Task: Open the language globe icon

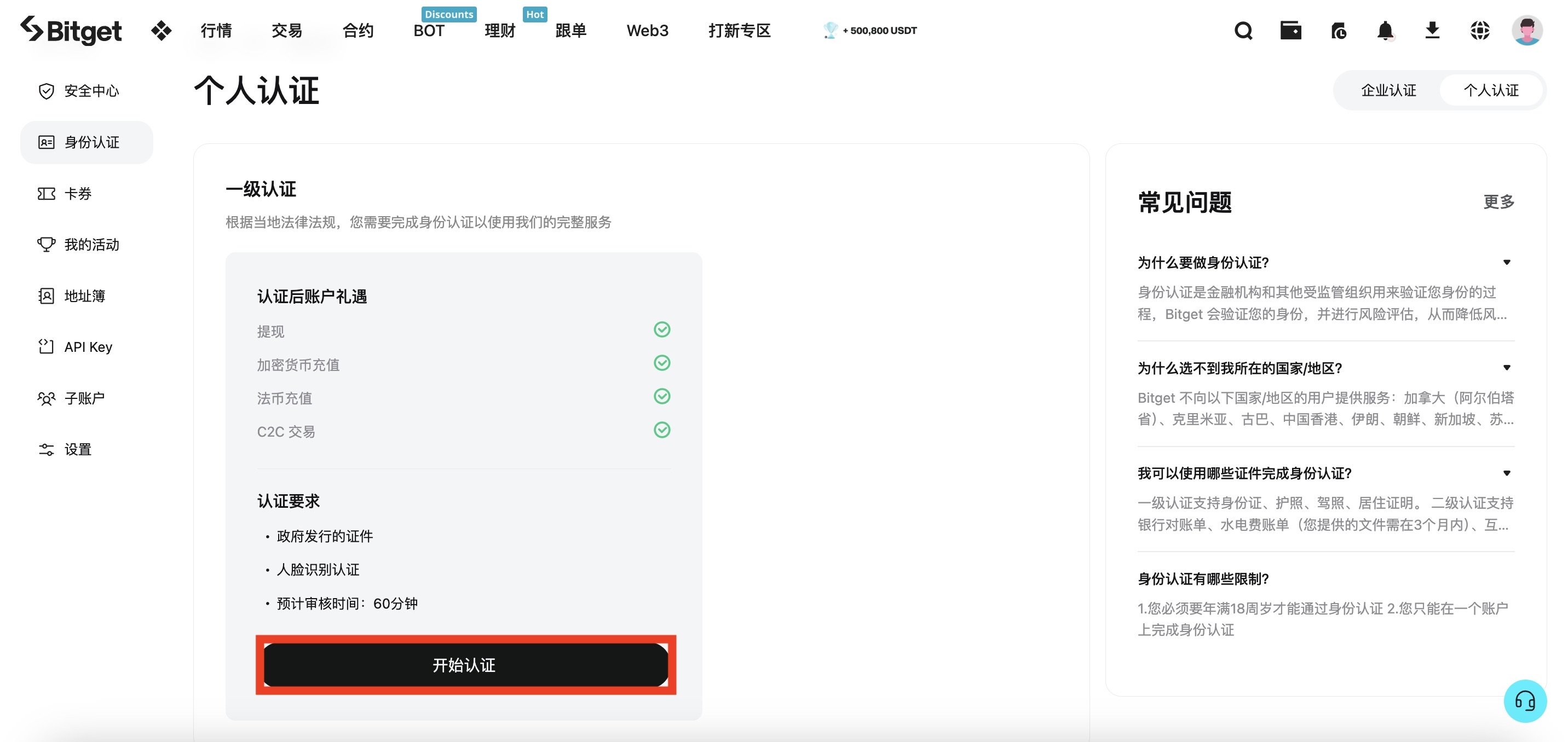Action: pos(1480,31)
